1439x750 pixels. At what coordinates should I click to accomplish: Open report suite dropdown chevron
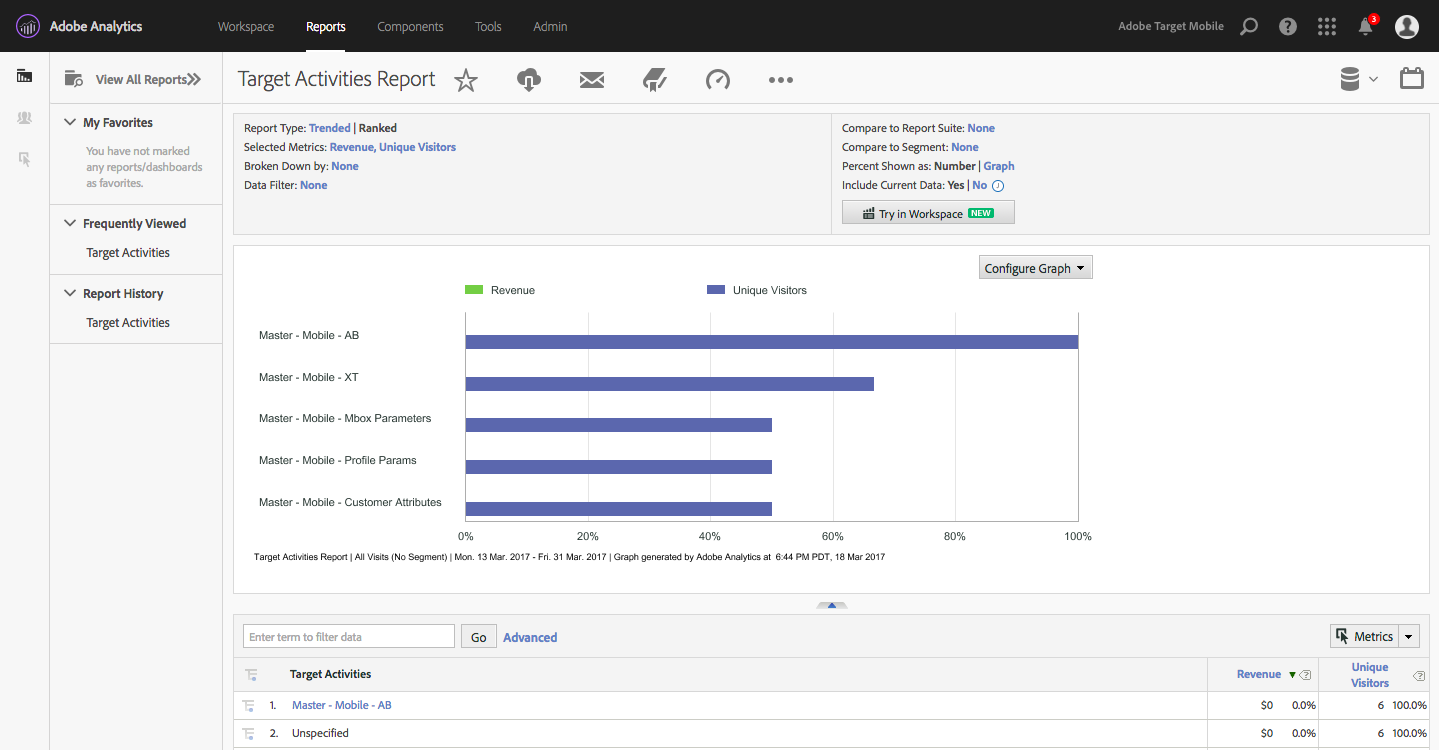coord(1374,80)
